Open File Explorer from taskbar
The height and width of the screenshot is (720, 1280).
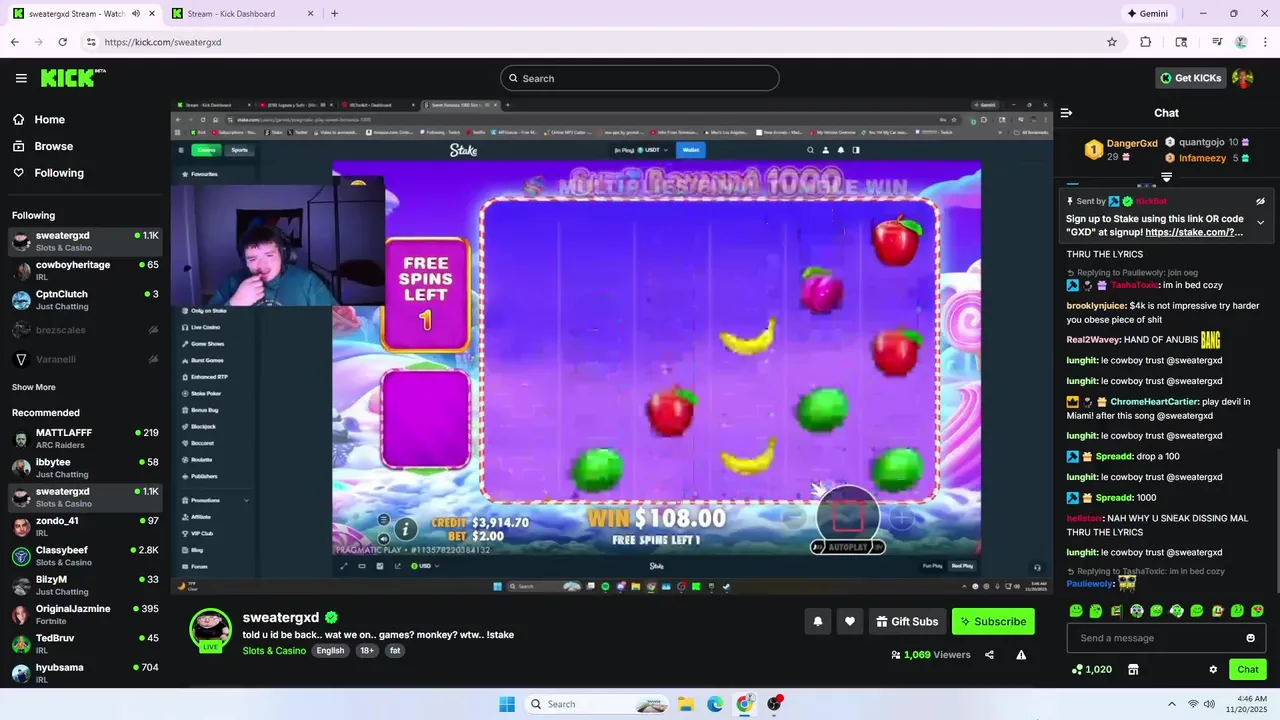[x=686, y=704]
